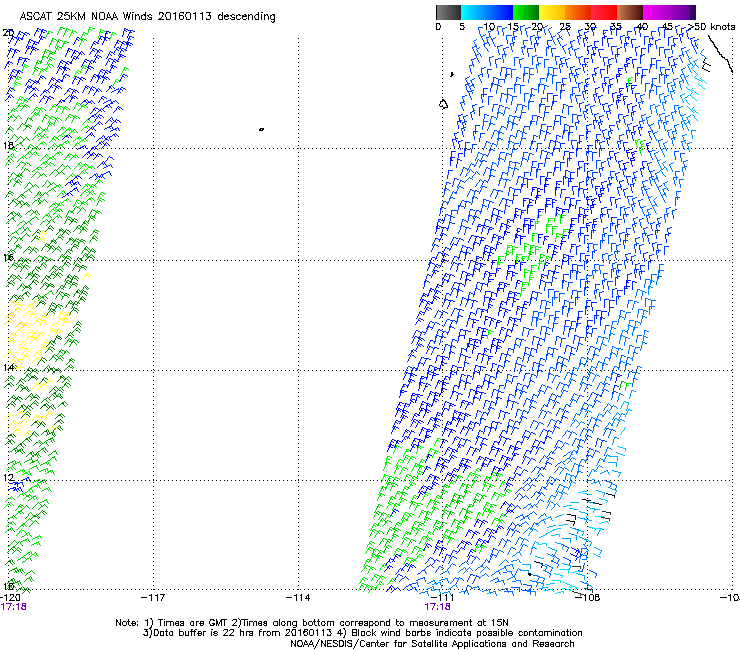Click the 'ASCAT 25KM NOAA Winds' title text
The height and width of the screenshot is (650, 740).
[x=86, y=16]
